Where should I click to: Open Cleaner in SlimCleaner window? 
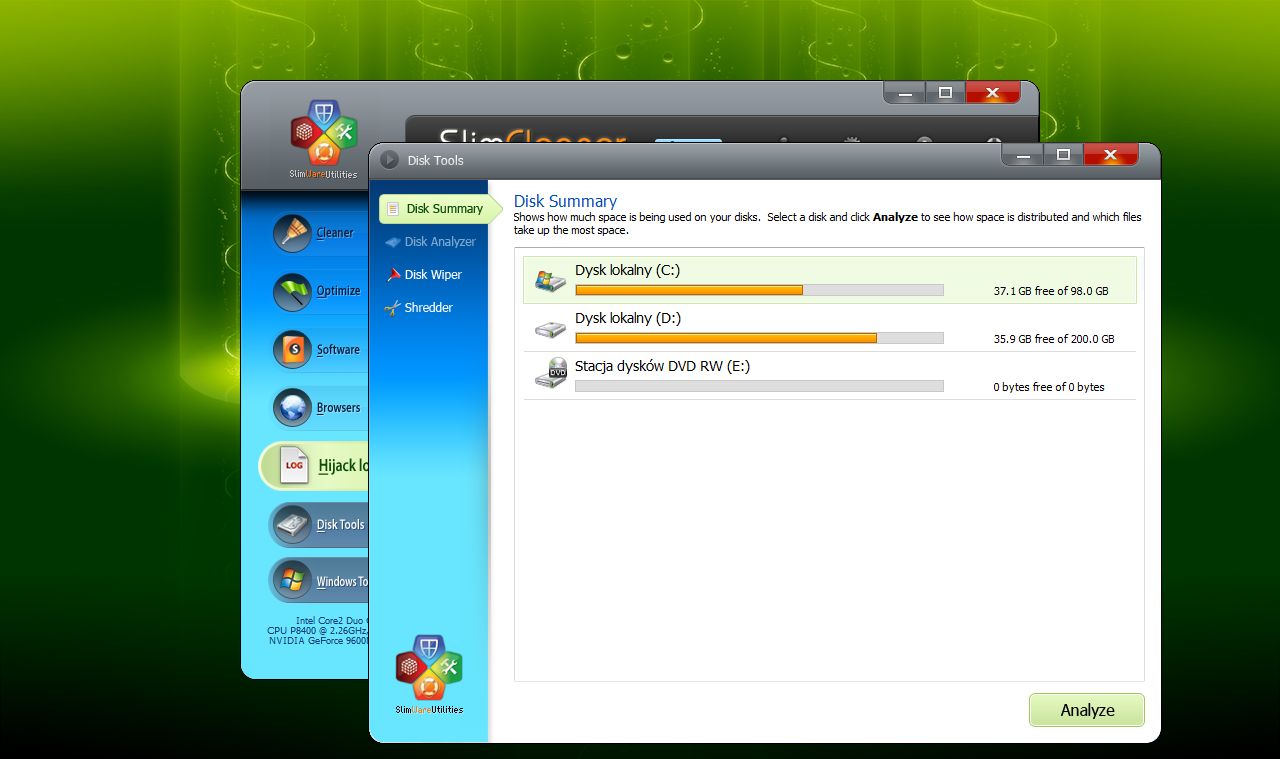[320, 233]
